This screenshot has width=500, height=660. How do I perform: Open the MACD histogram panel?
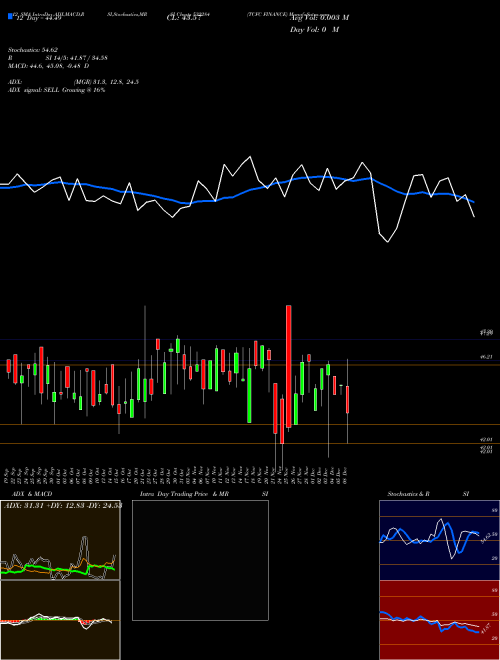coord(60,620)
